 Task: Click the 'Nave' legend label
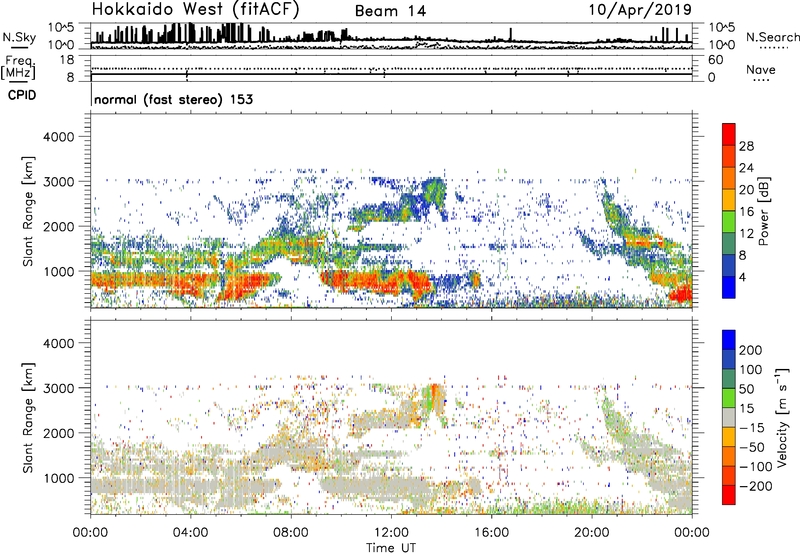coord(761,69)
